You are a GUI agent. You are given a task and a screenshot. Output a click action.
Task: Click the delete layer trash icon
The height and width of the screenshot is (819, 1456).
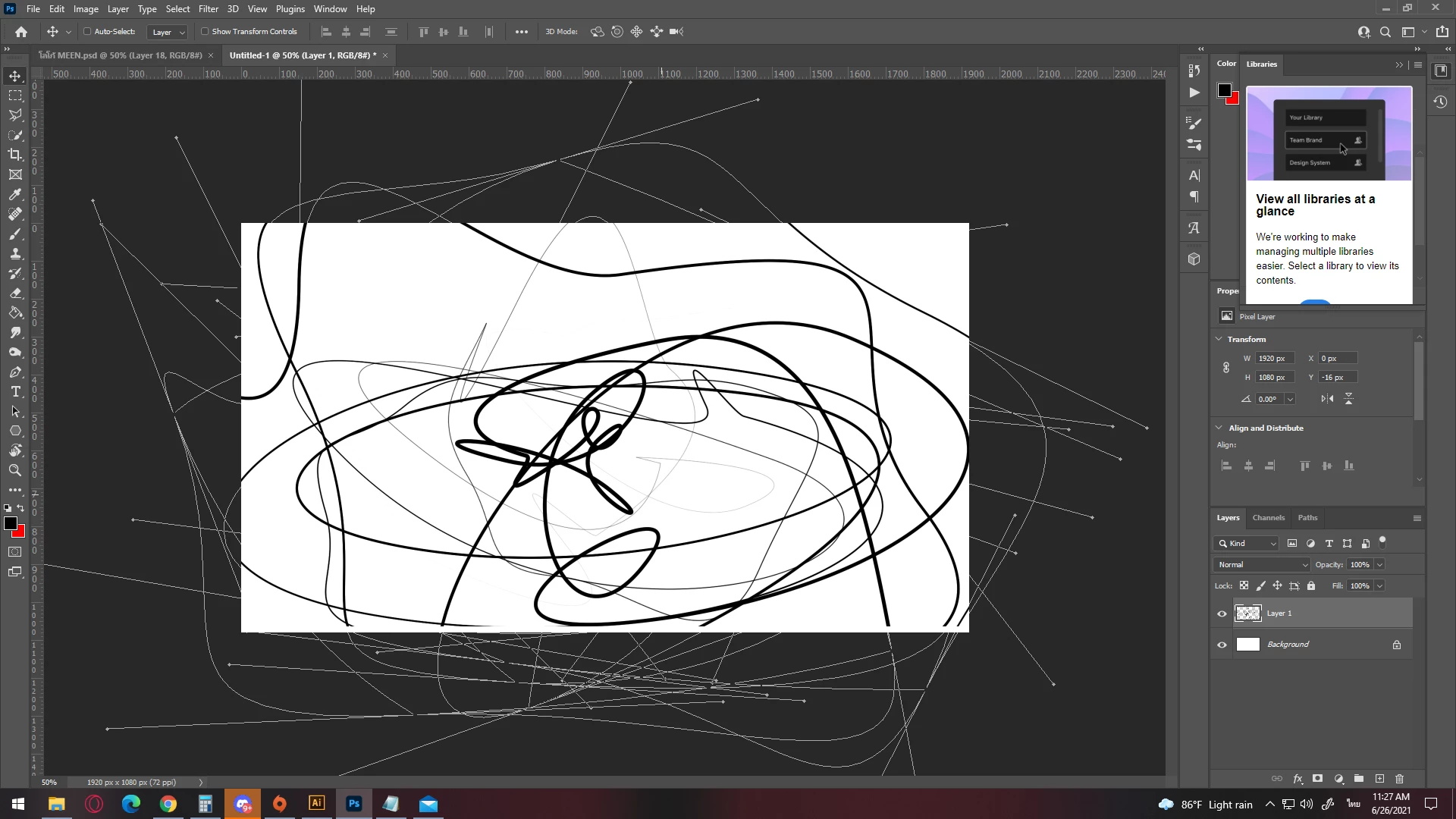[1399, 779]
